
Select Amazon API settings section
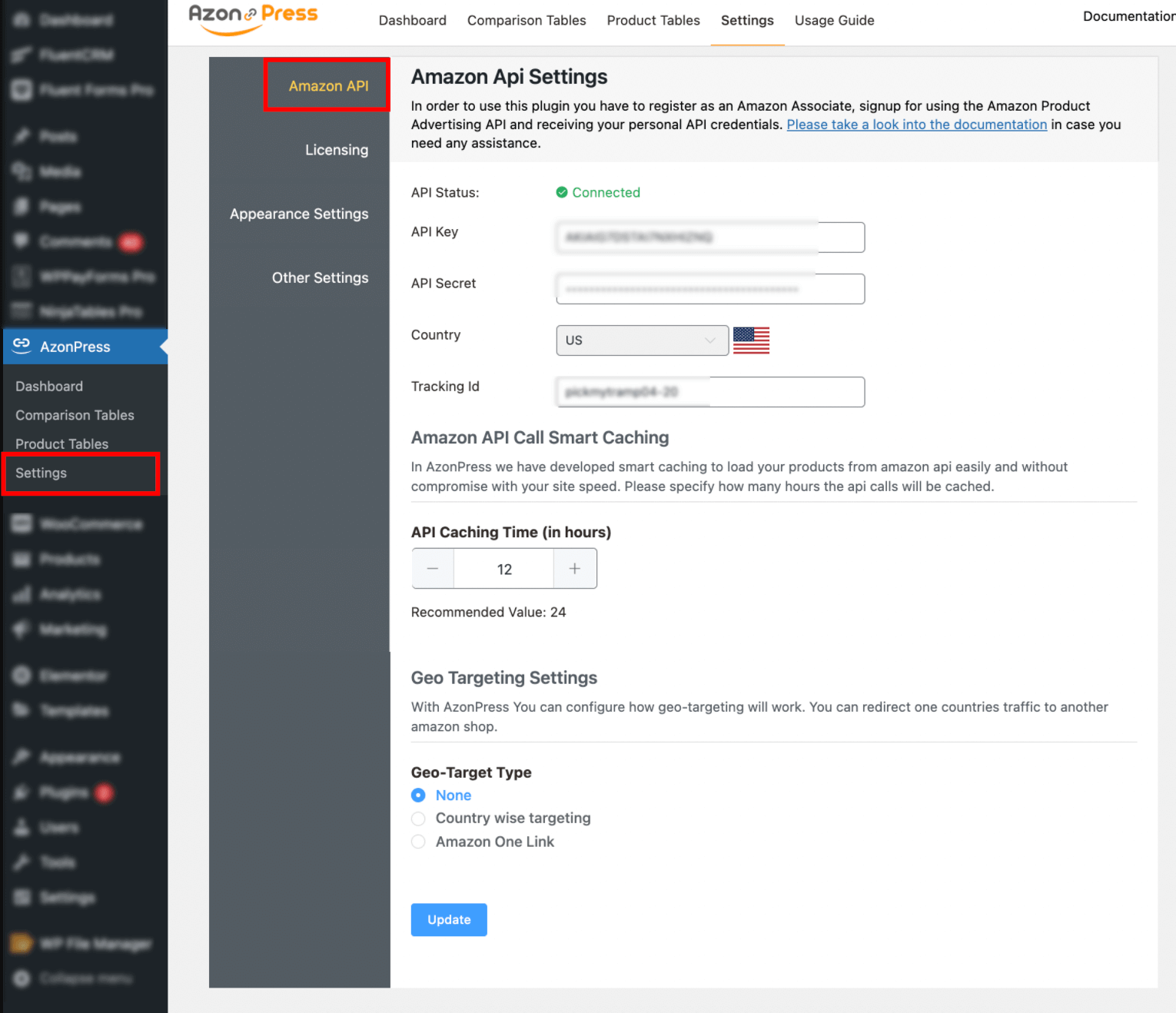(328, 86)
